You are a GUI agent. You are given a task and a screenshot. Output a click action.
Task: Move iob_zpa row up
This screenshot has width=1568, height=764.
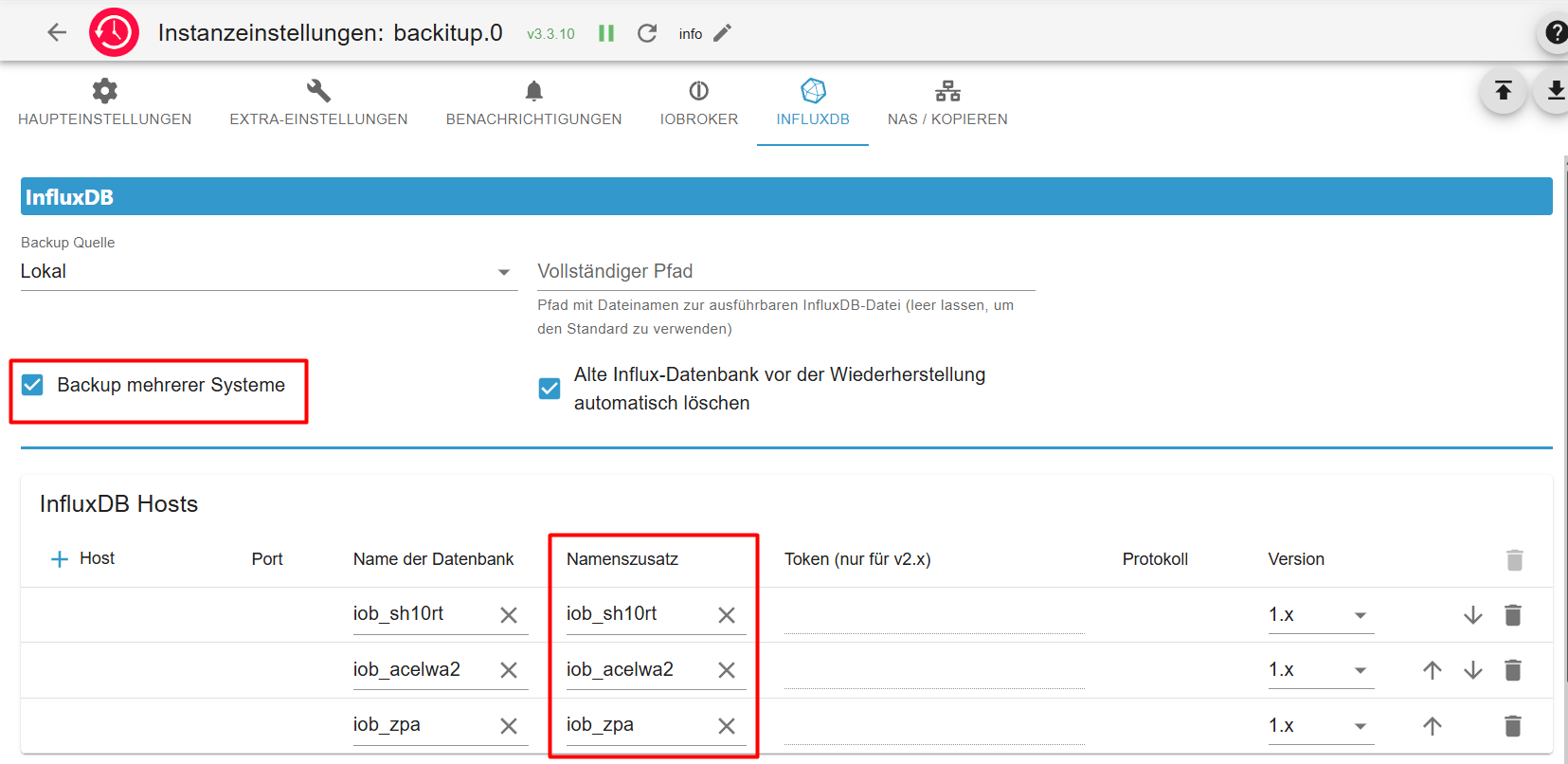coord(1432,726)
